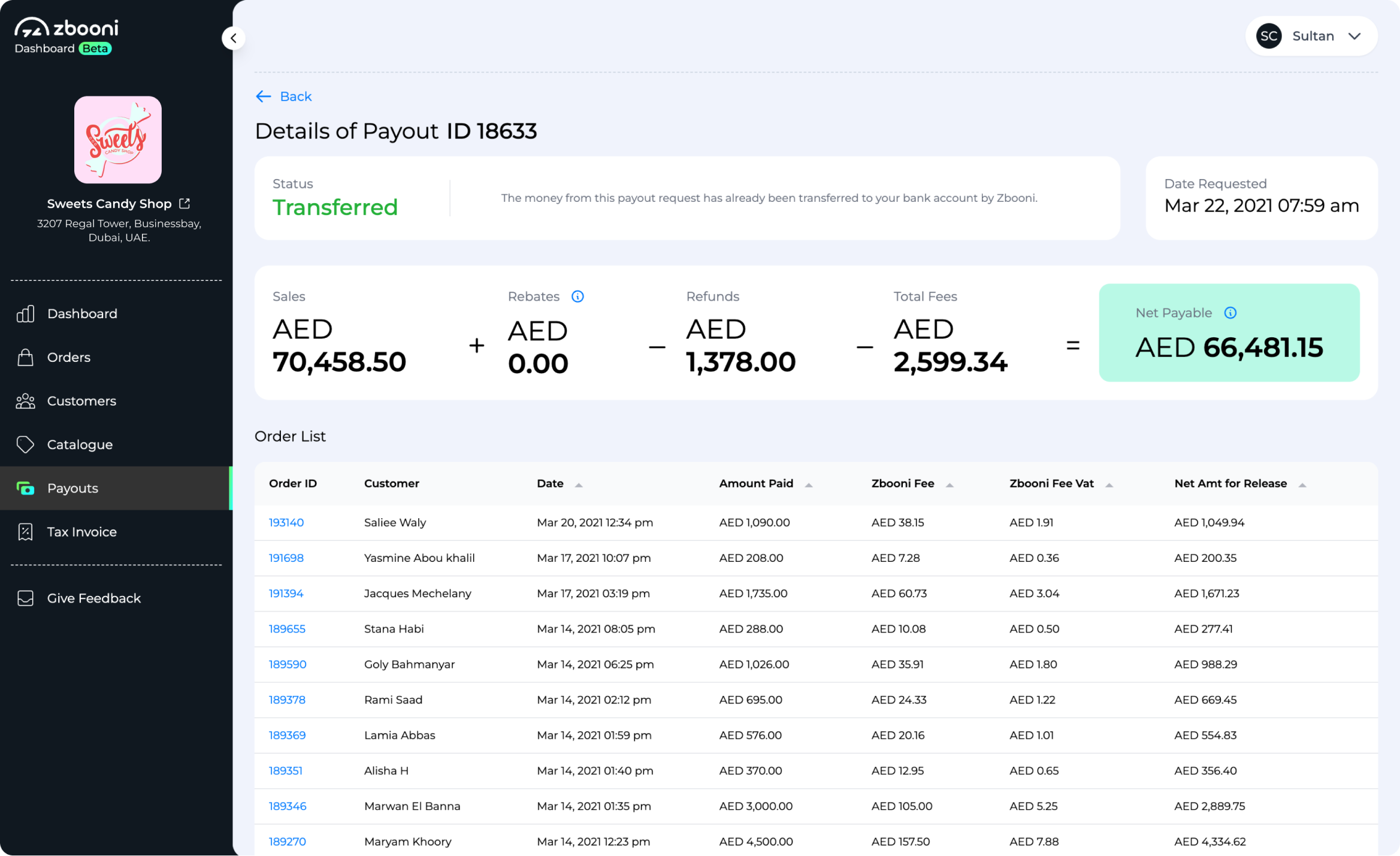
Task: Select the Payouts menu item
Action: pyautogui.click(x=72, y=488)
